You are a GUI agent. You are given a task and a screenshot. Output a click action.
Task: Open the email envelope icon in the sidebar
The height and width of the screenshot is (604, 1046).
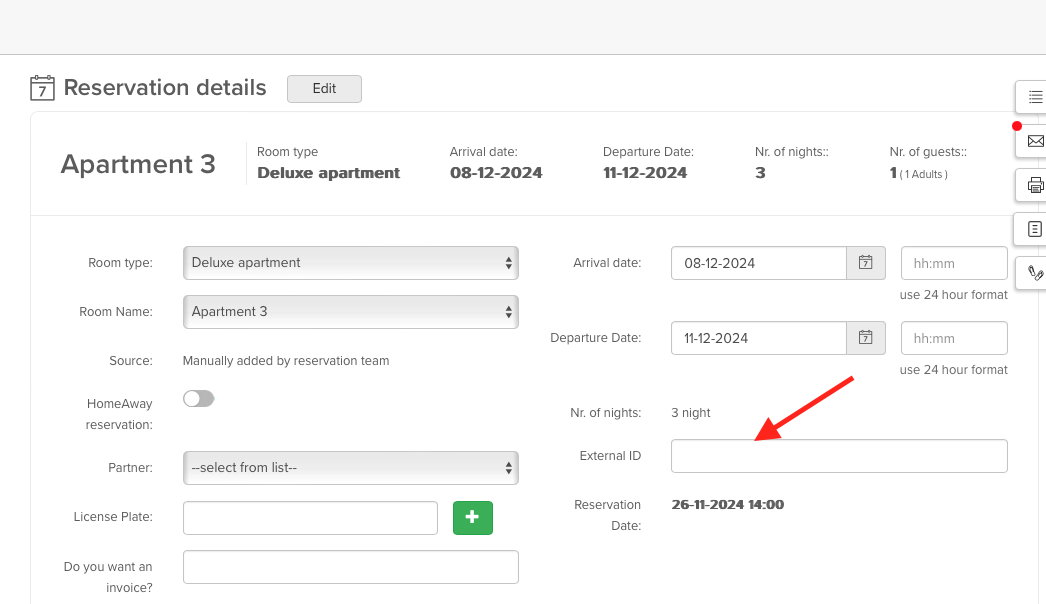click(x=1035, y=141)
